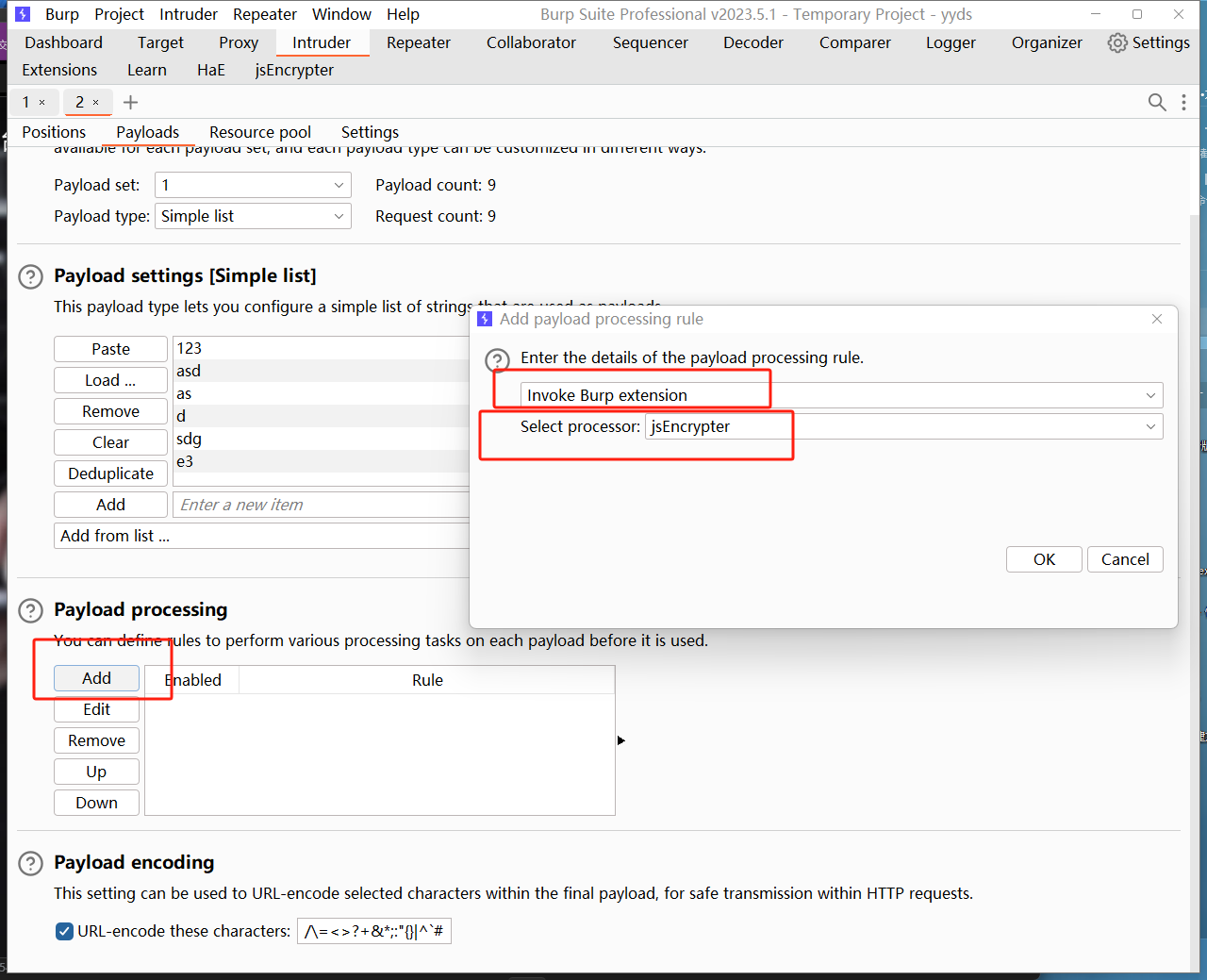
Task: Open the Help menu
Action: pyautogui.click(x=403, y=14)
